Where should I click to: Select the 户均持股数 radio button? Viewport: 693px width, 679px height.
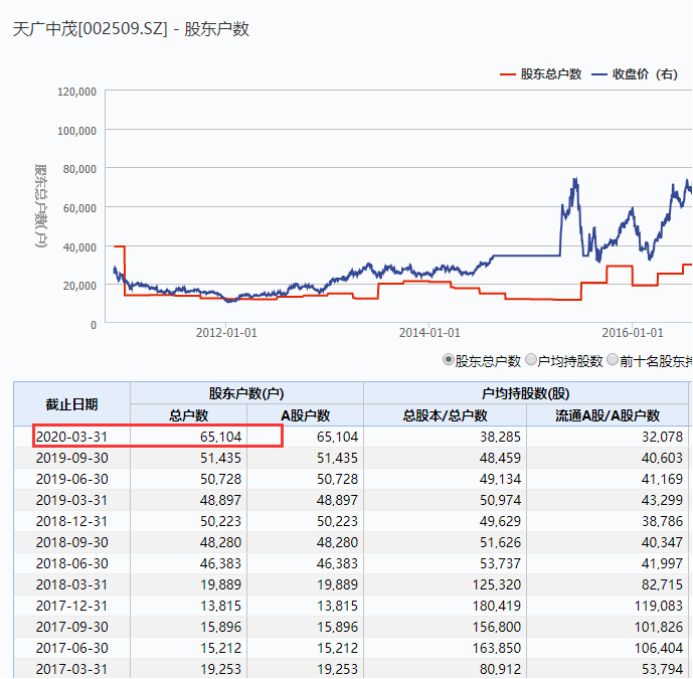coord(531,360)
